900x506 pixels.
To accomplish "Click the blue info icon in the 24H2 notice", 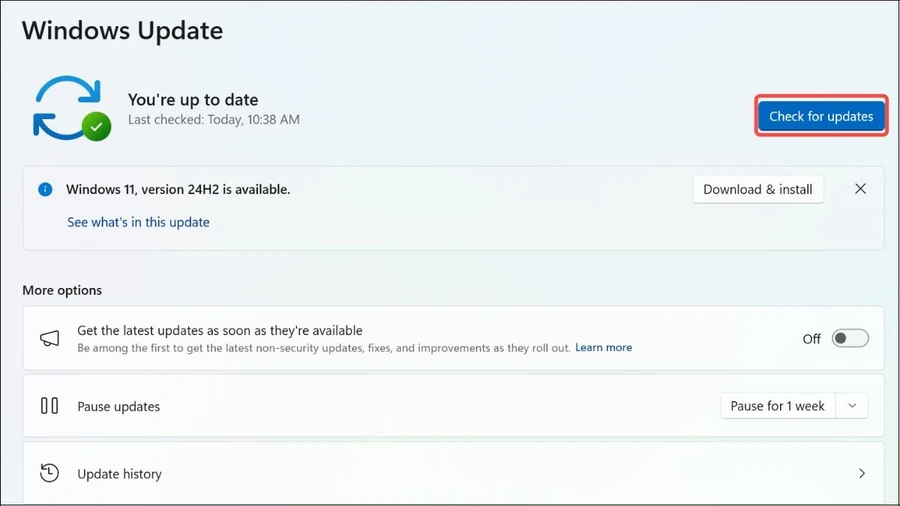I will pos(45,189).
